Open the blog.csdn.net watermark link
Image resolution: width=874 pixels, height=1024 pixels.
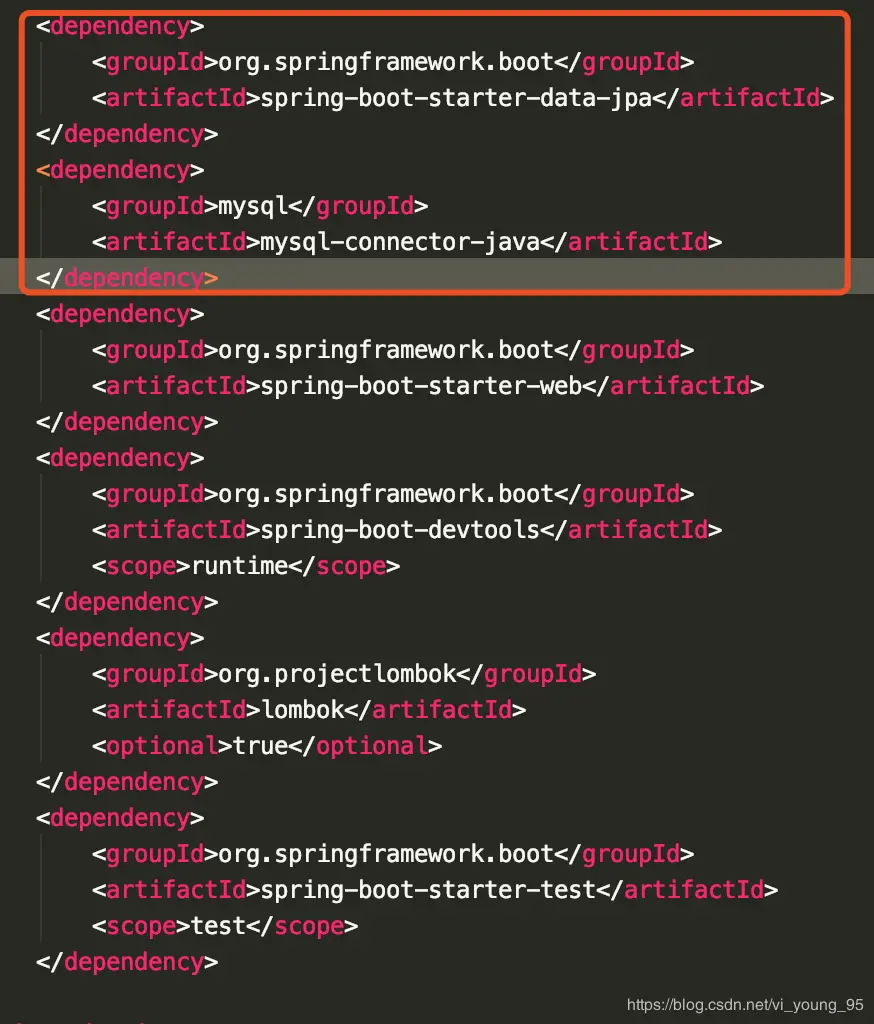tap(745, 1004)
